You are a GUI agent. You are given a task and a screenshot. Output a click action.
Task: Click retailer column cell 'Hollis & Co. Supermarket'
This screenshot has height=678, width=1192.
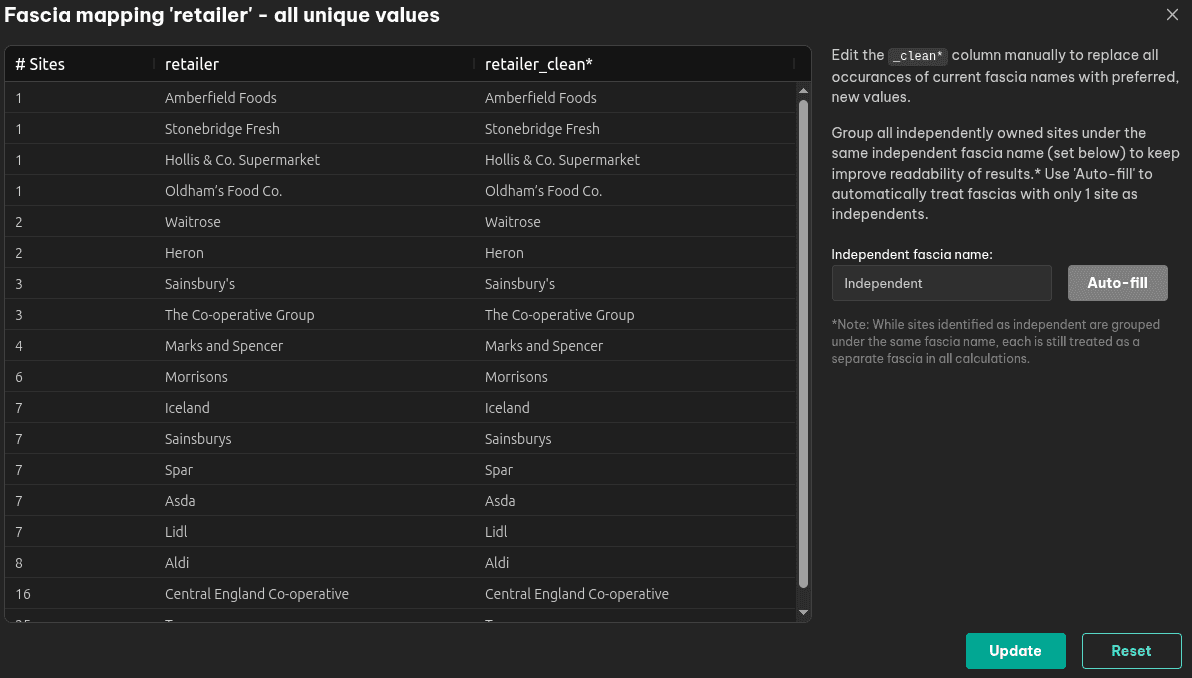pos(314,160)
